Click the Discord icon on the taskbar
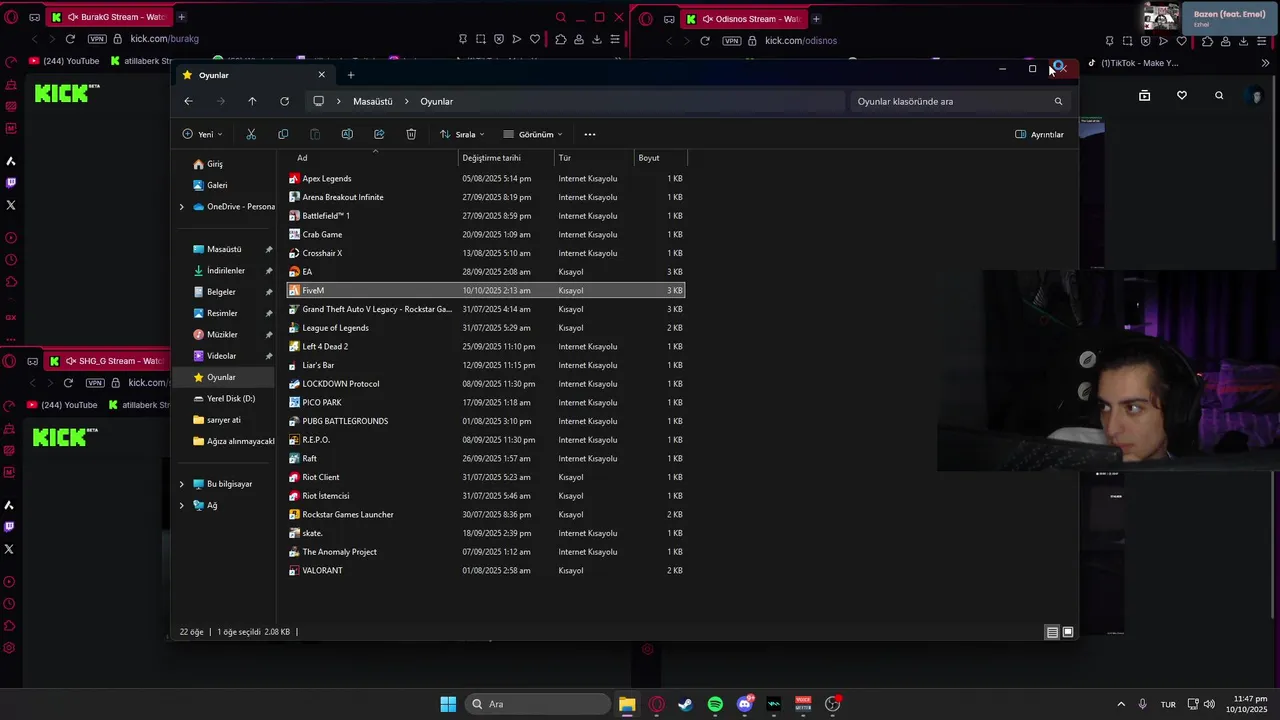The height and width of the screenshot is (720, 1280). (x=744, y=704)
